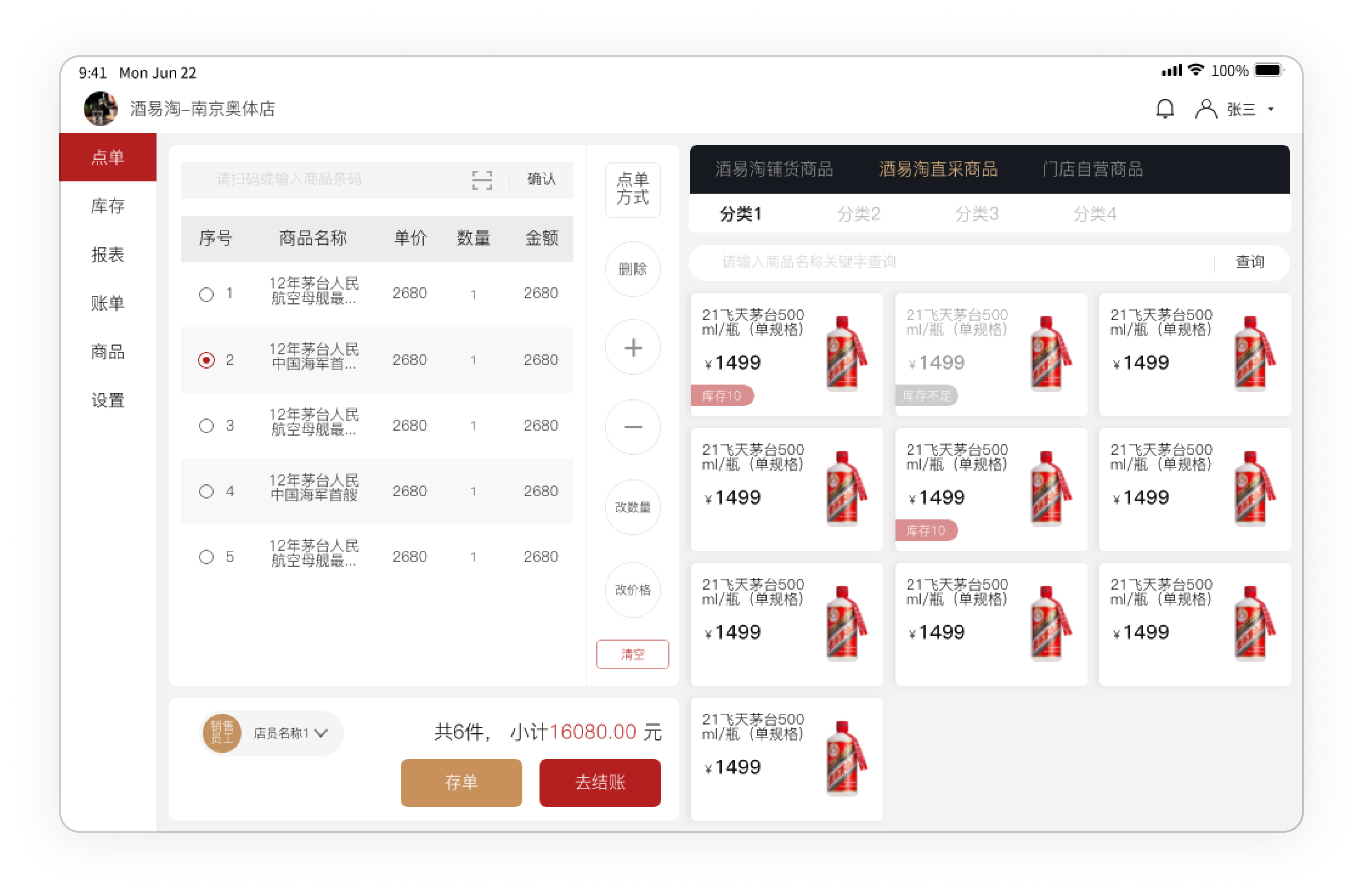1363x896 pixels.
Task: Select the 分类2 category tab
Action: click(x=859, y=214)
